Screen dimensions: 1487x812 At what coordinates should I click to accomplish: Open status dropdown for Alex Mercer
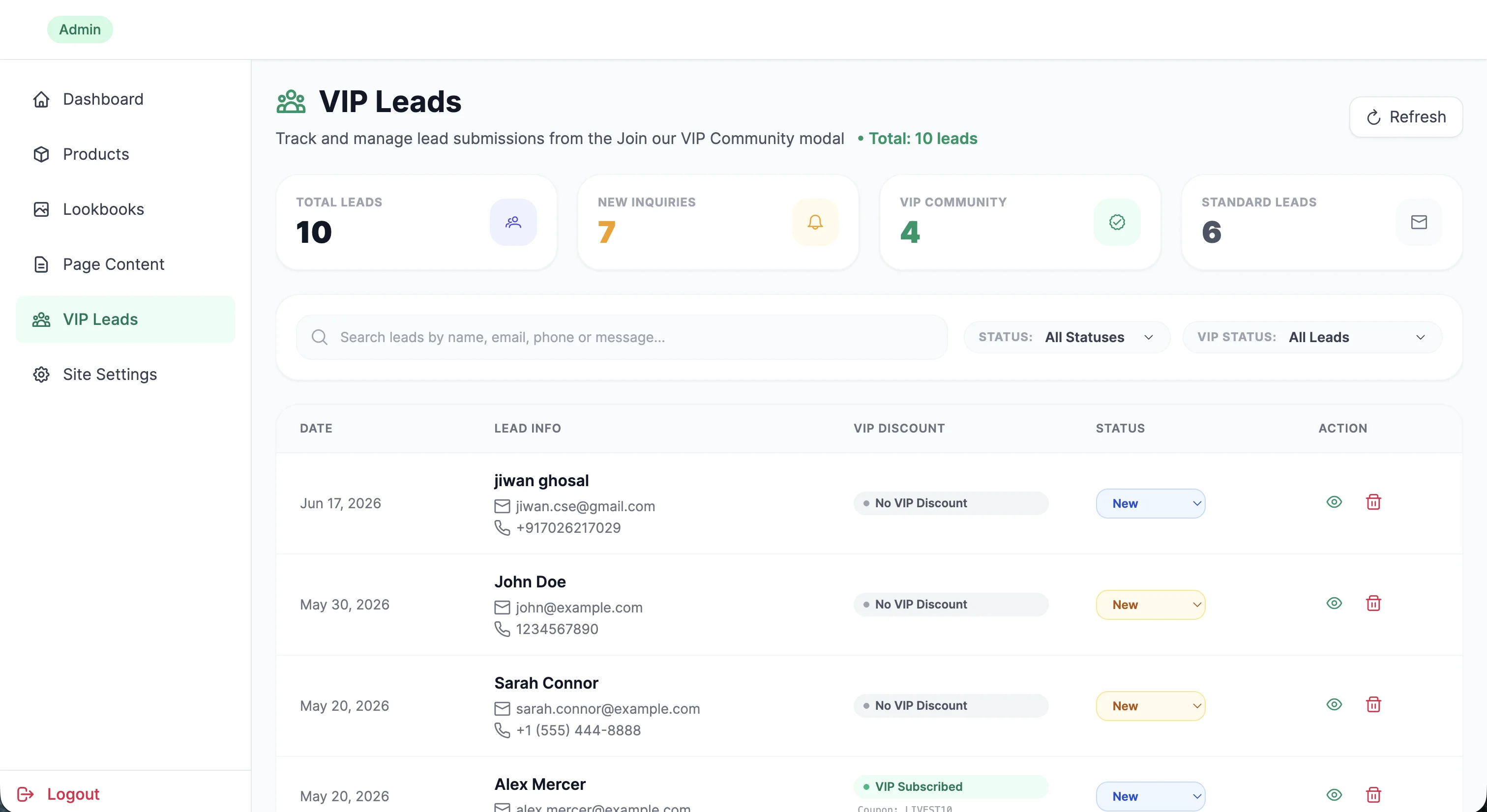click(x=1151, y=796)
